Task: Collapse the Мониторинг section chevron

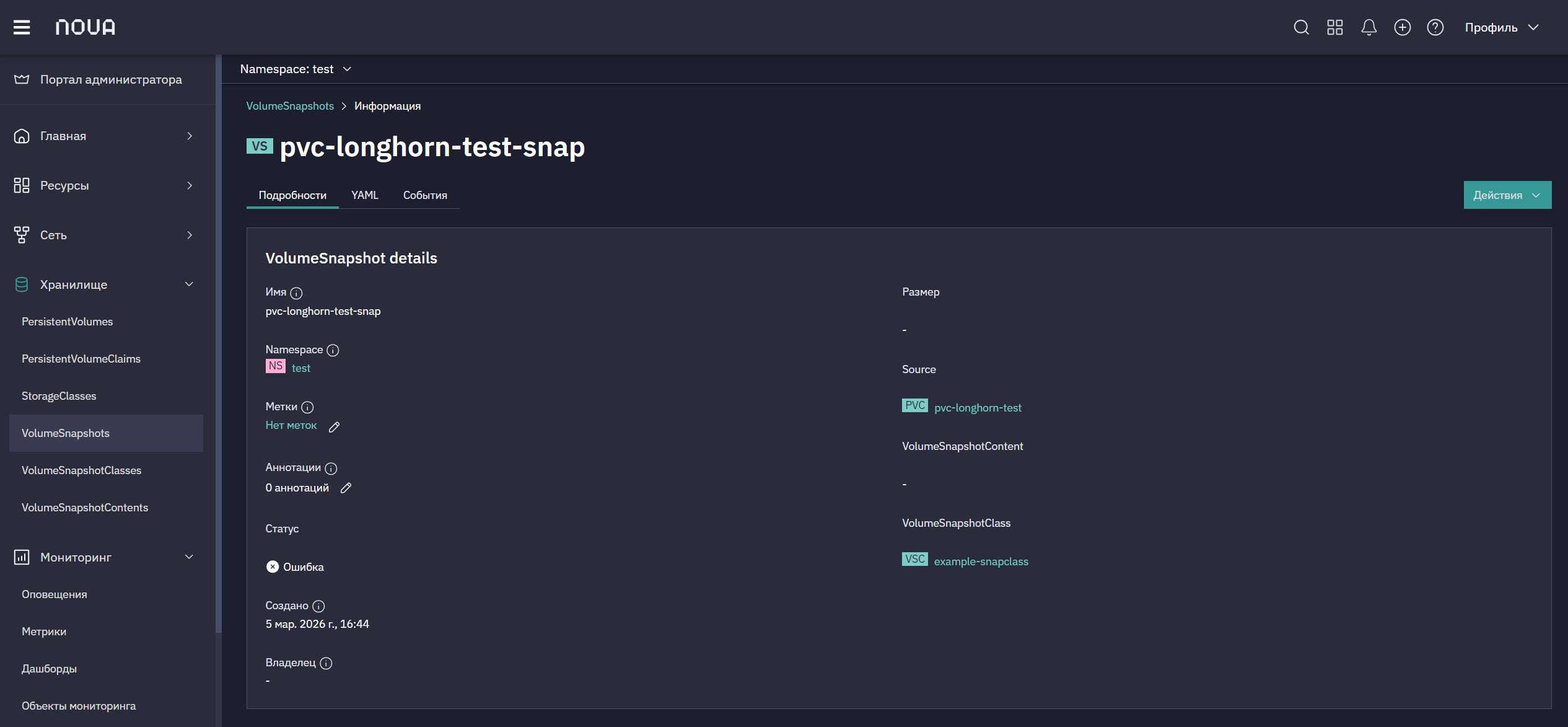Action: point(190,557)
